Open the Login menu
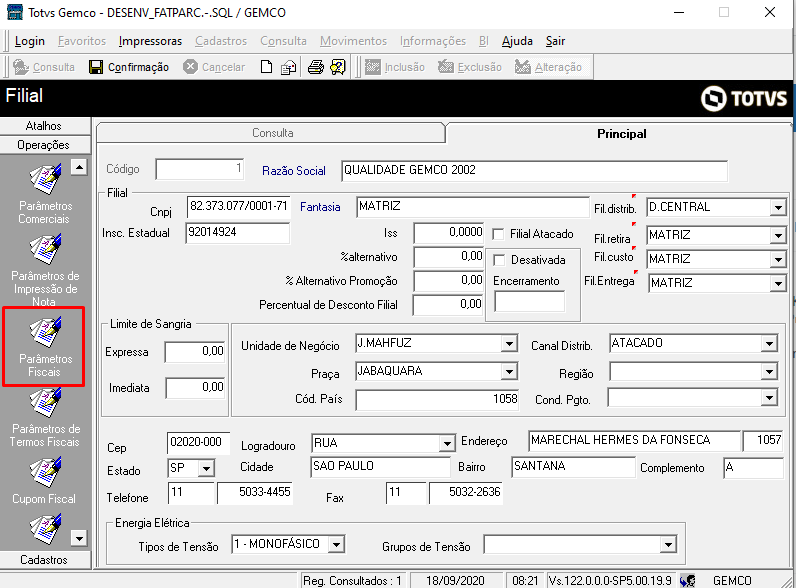This screenshot has width=796, height=588. coord(29,41)
